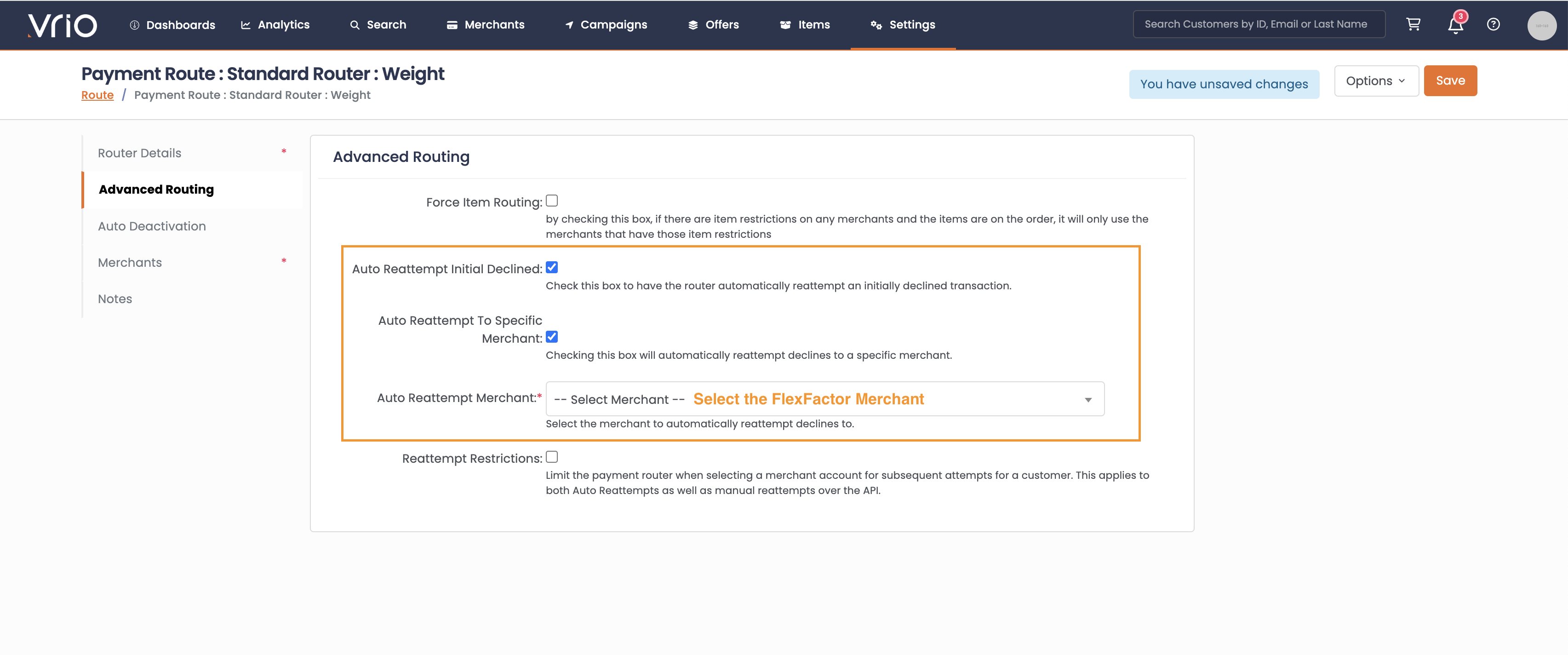Image resolution: width=1568 pixels, height=655 pixels.
Task: Click the help question mark icon
Action: click(1493, 24)
